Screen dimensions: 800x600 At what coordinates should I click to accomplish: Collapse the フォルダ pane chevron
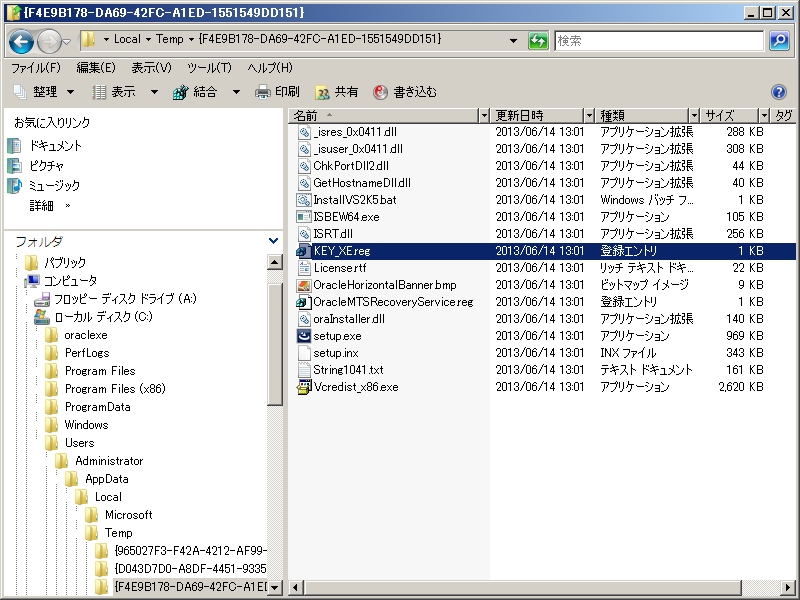coord(274,241)
